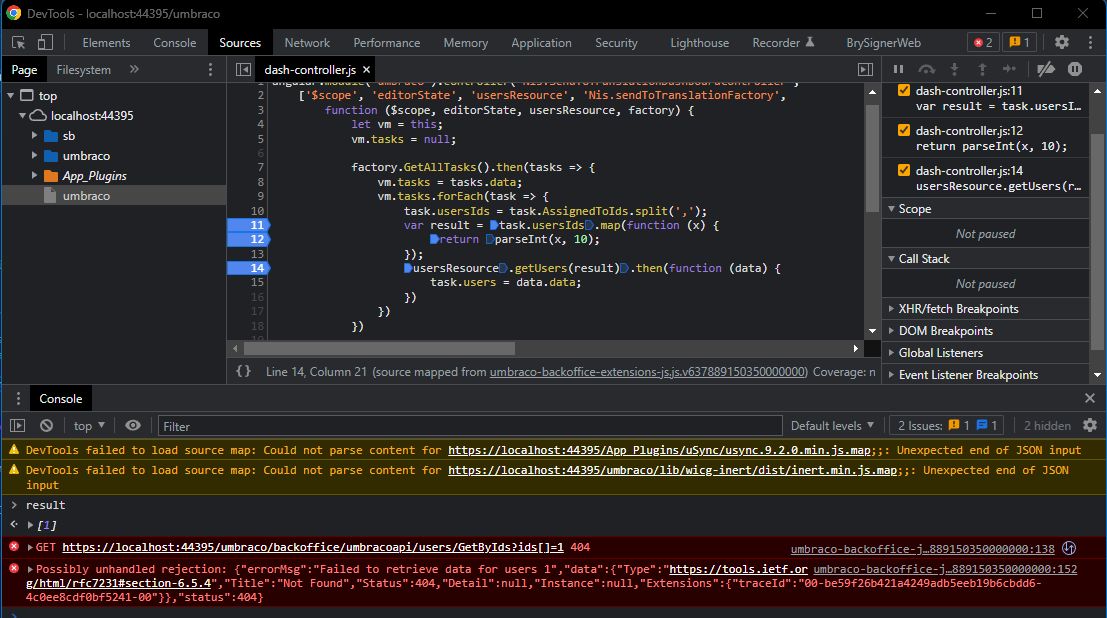The height and width of the screenshot is (618, 1107).
Task: Toggle pause on exceptions
Action: click(x=1075, y=69)
